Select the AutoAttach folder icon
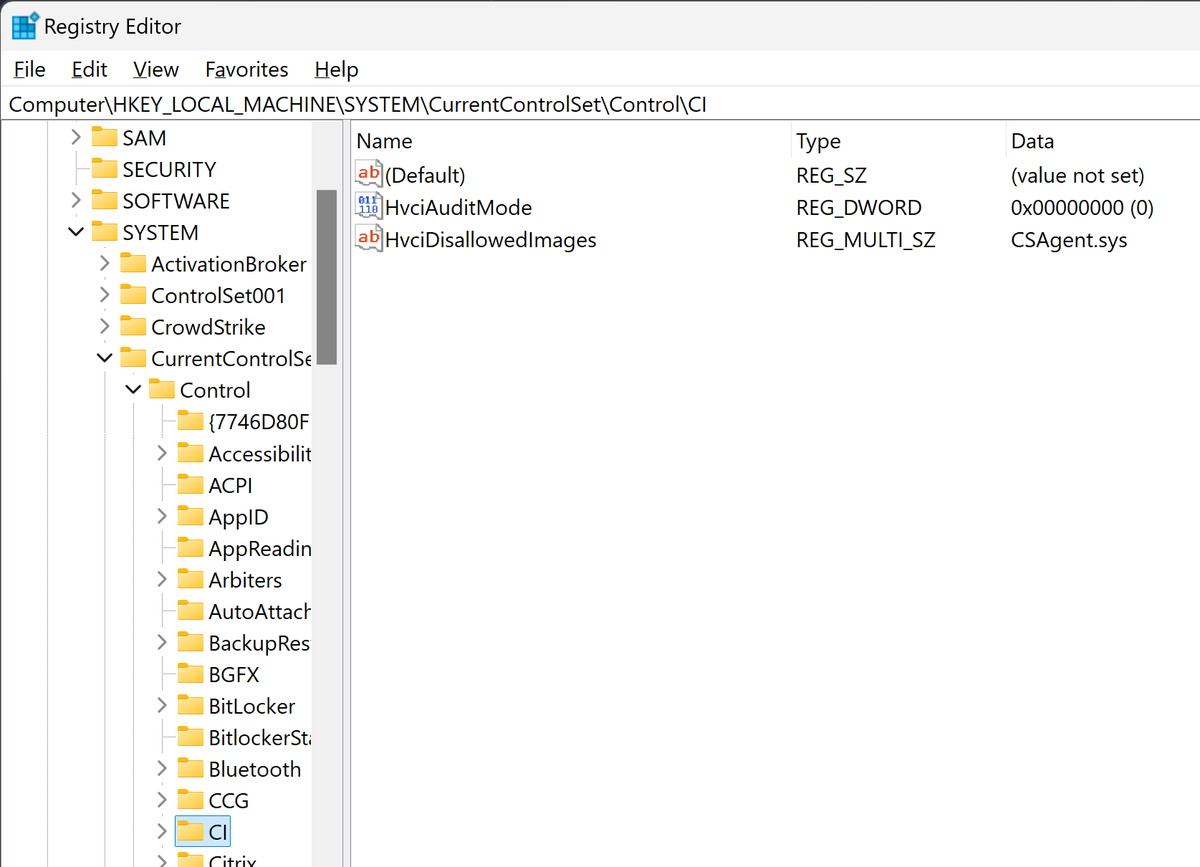This screenshot has height=867, width=1200. (191, 611)
